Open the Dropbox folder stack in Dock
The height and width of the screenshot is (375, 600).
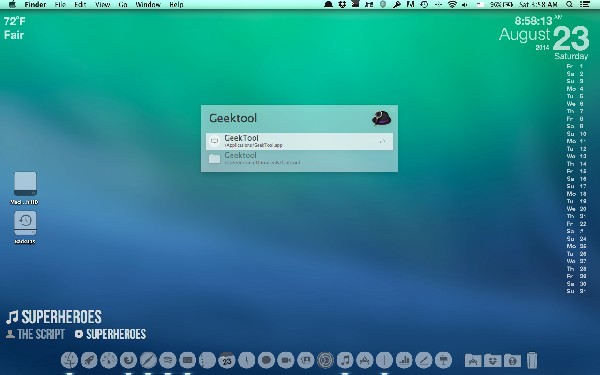(492, 360)
